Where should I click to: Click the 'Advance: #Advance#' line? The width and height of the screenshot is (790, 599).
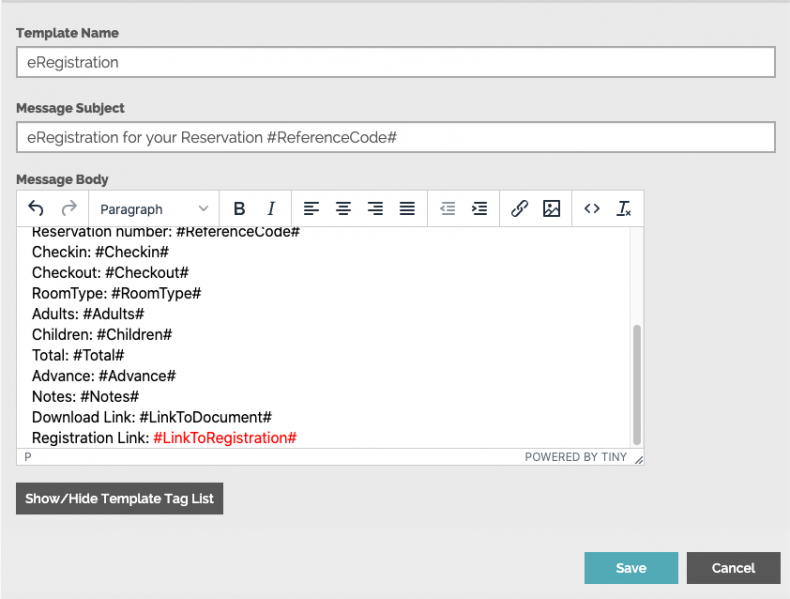pos(104,376)
